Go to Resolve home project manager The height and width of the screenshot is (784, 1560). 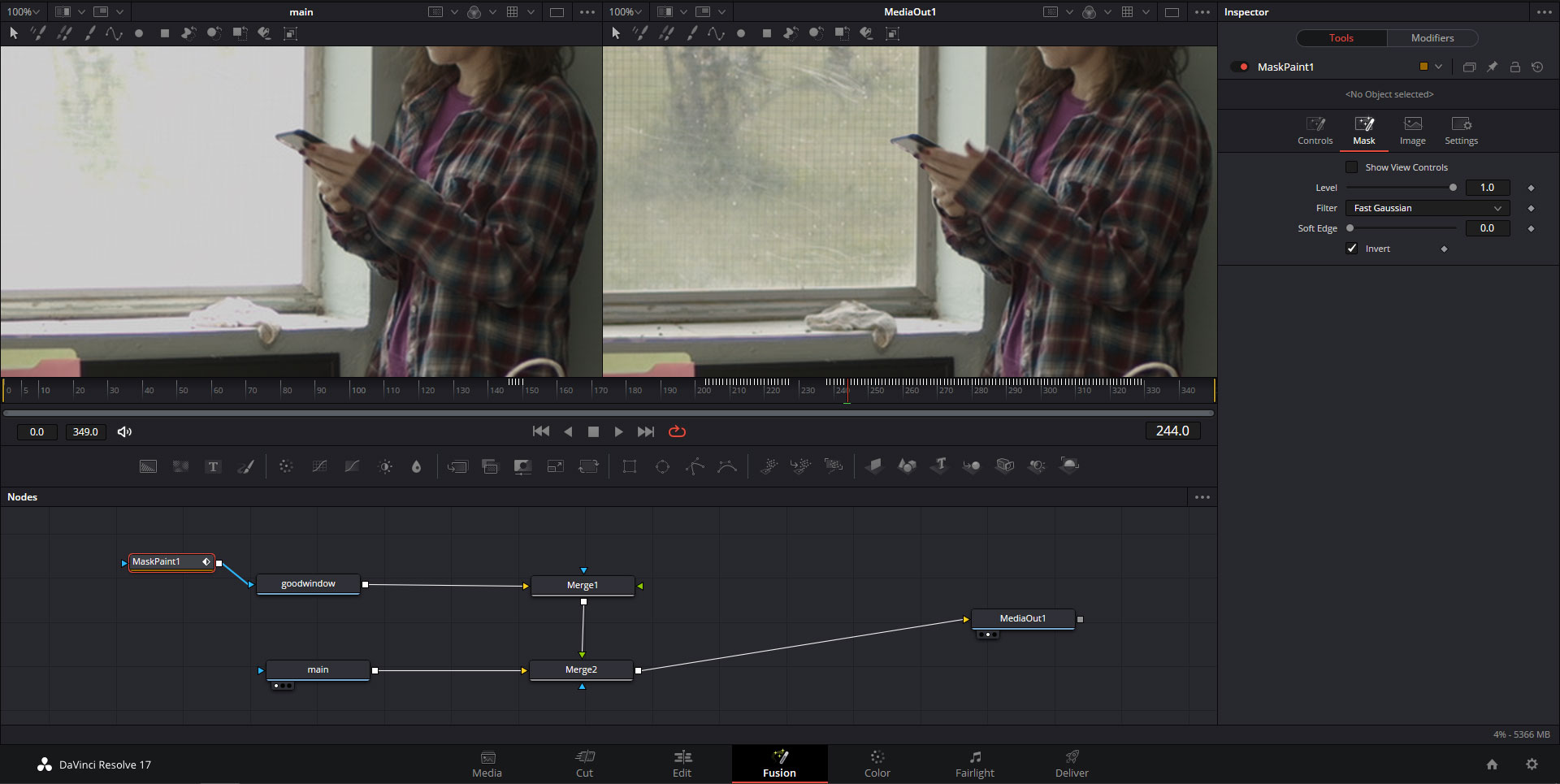(x=1492, y=765)
